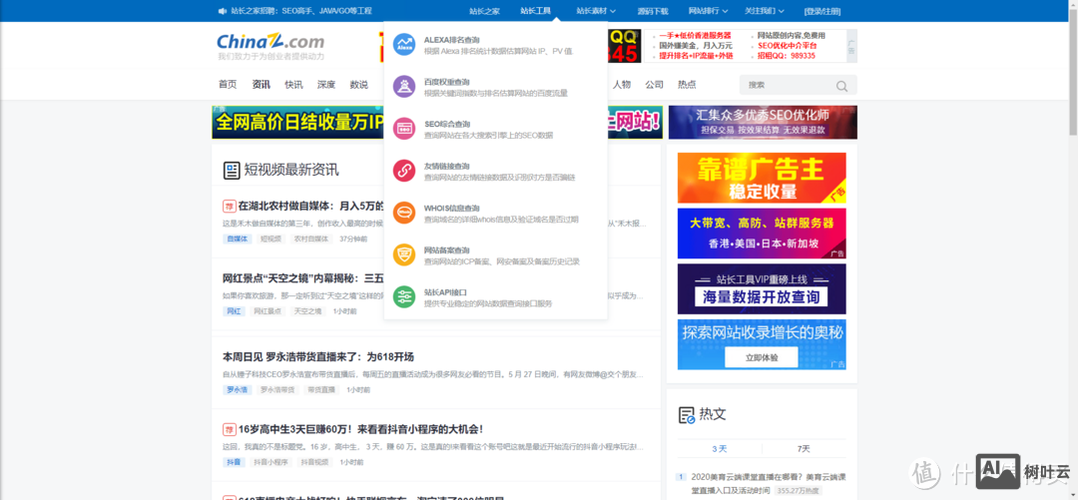Open 站长之家 in top navigation
Screen dimensions: 1078x500
[485, 11]
